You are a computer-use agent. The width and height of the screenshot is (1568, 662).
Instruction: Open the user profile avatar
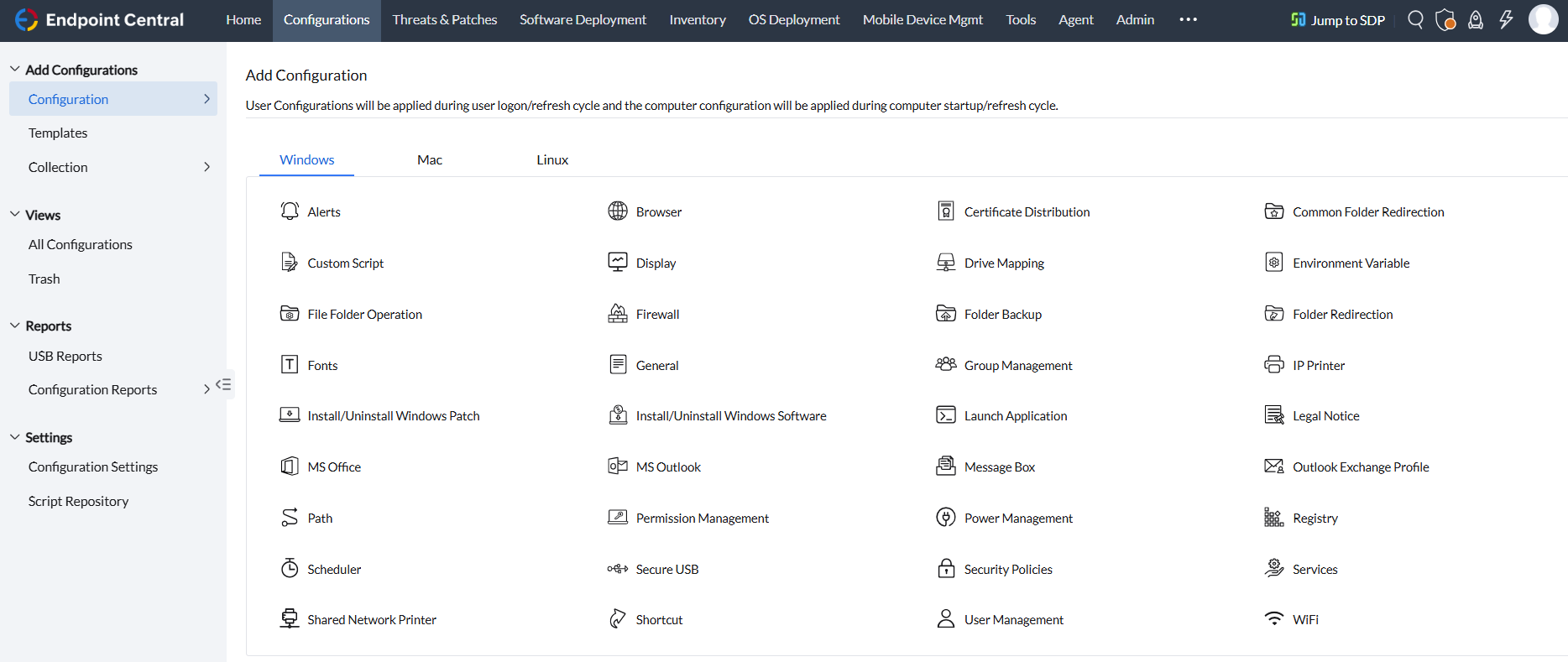1543,19
